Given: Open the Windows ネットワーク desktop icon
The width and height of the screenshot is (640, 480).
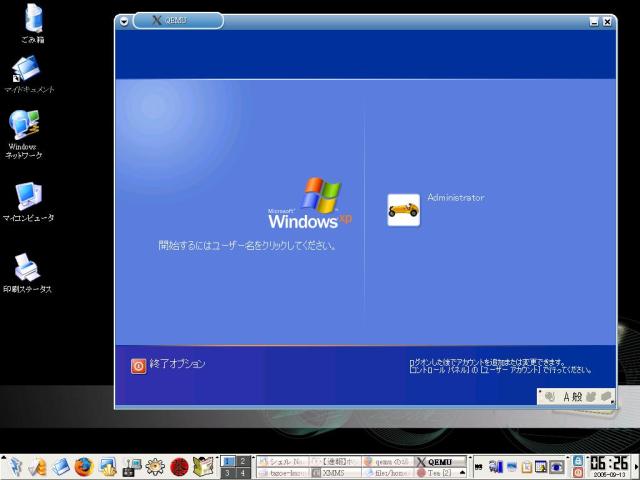Looking at the screenshot, I should [24, 134].
